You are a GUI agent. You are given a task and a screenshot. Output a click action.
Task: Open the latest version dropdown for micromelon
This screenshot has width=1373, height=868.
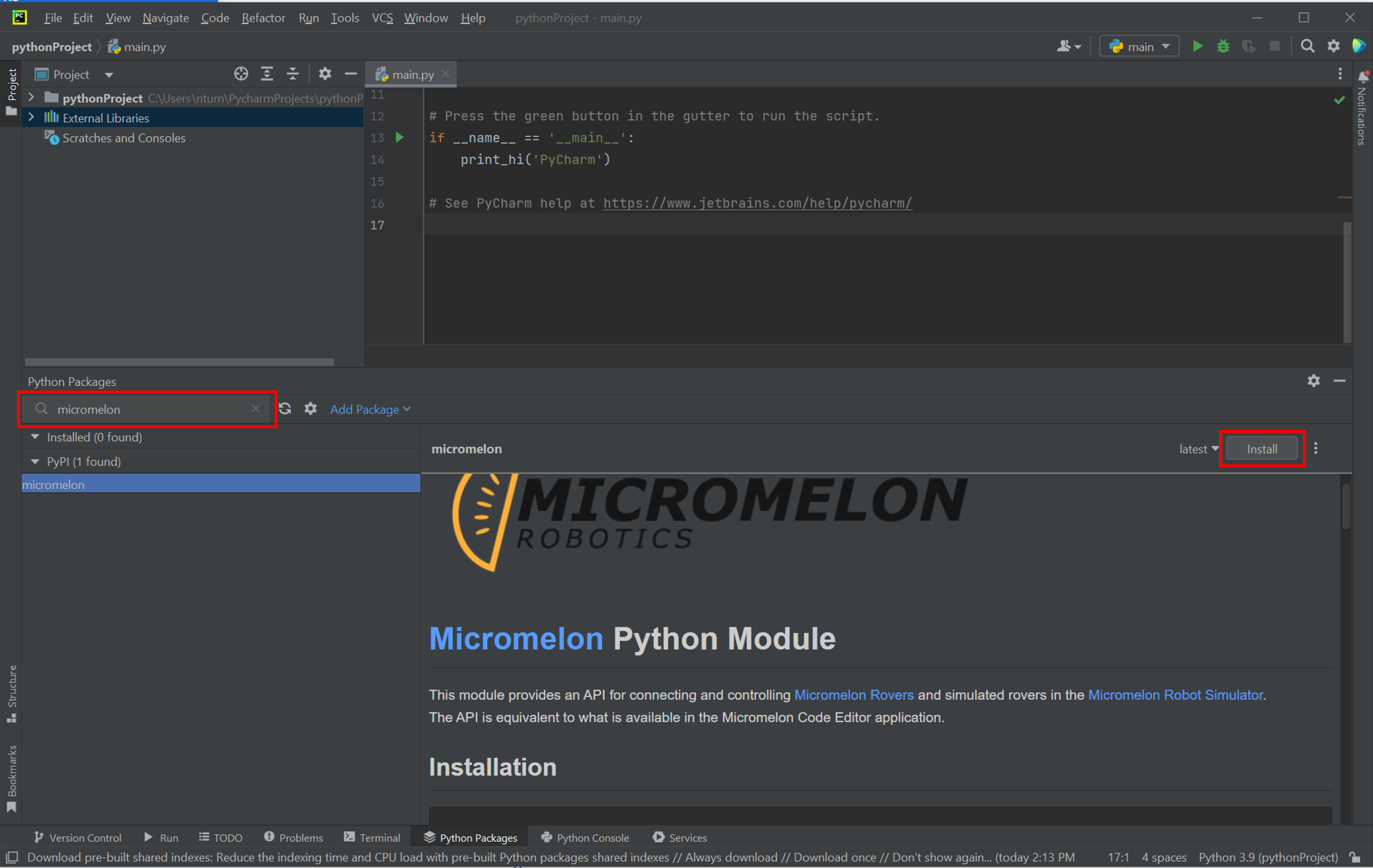point(1197,448)
